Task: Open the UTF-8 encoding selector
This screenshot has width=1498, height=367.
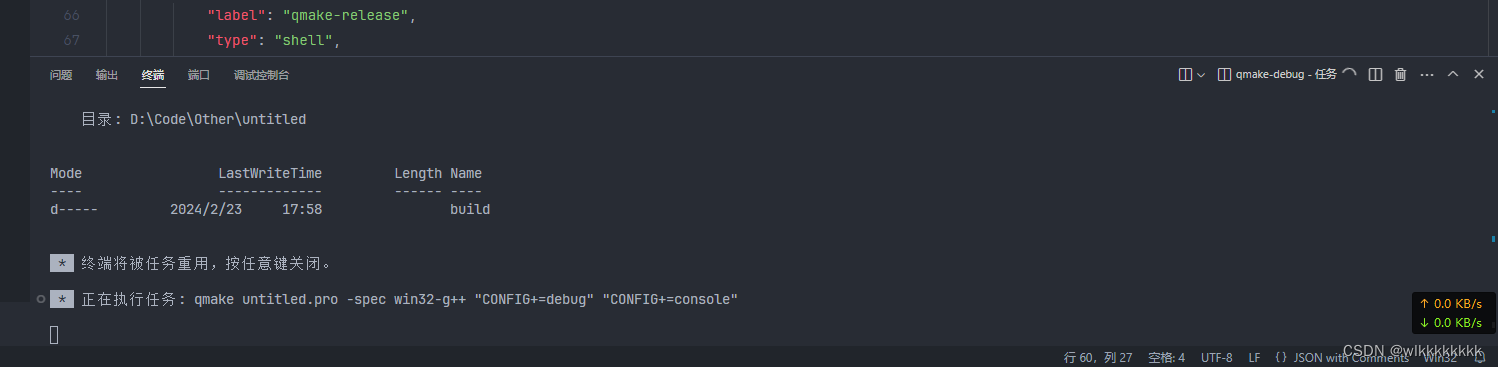Action: point(1217,357)
